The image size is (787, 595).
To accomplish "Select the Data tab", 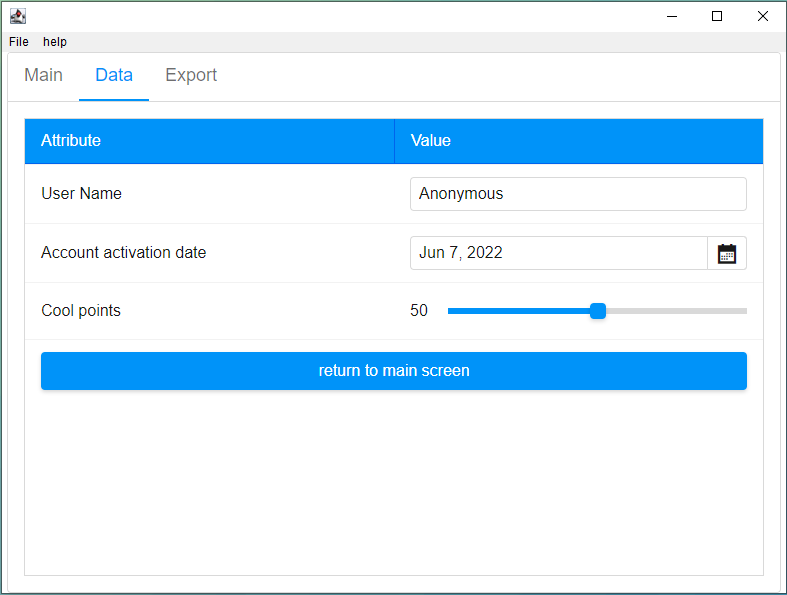I will [x=114, y=76].
